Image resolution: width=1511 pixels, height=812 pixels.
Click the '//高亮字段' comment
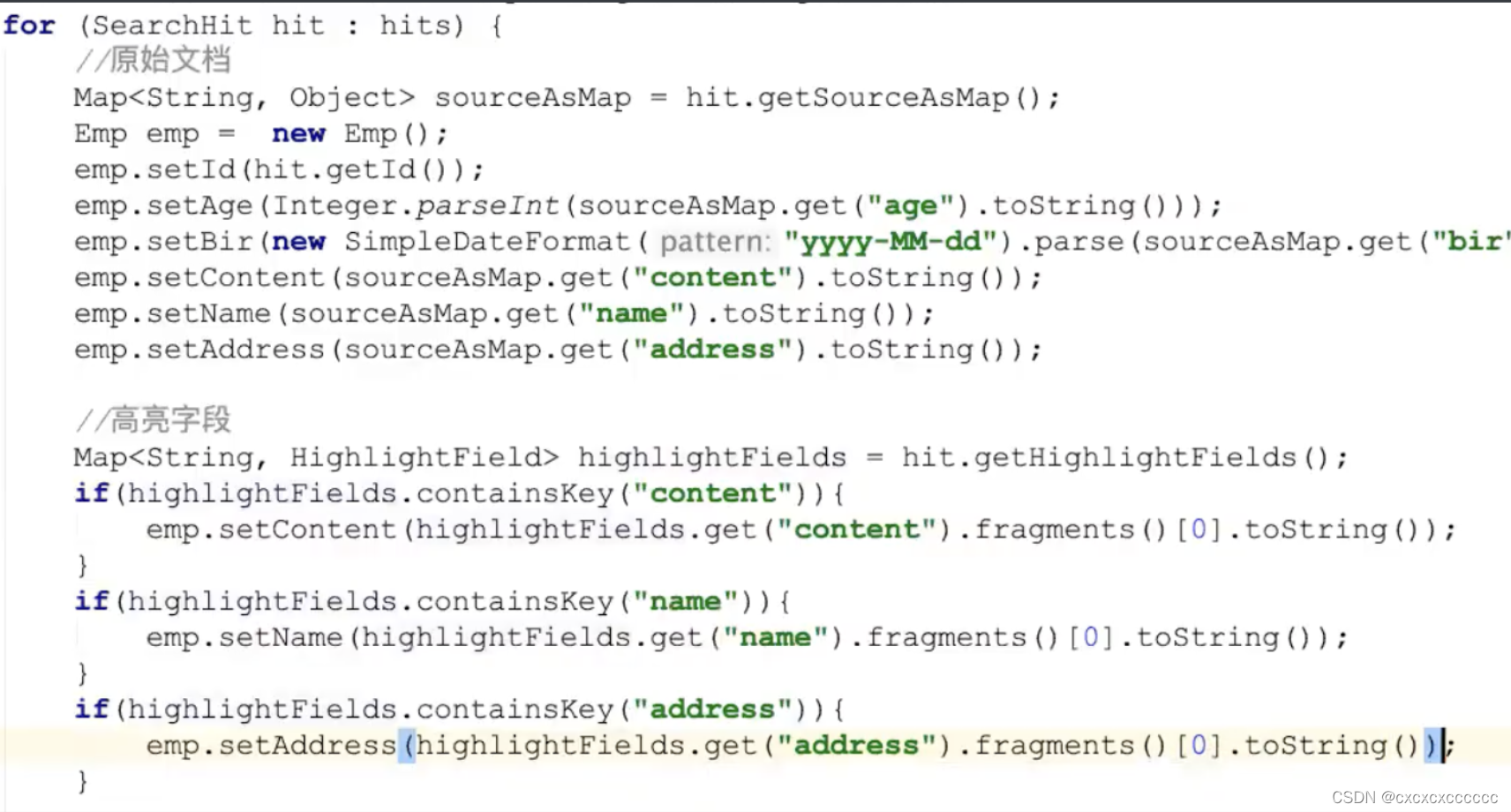tap(153, 420)
